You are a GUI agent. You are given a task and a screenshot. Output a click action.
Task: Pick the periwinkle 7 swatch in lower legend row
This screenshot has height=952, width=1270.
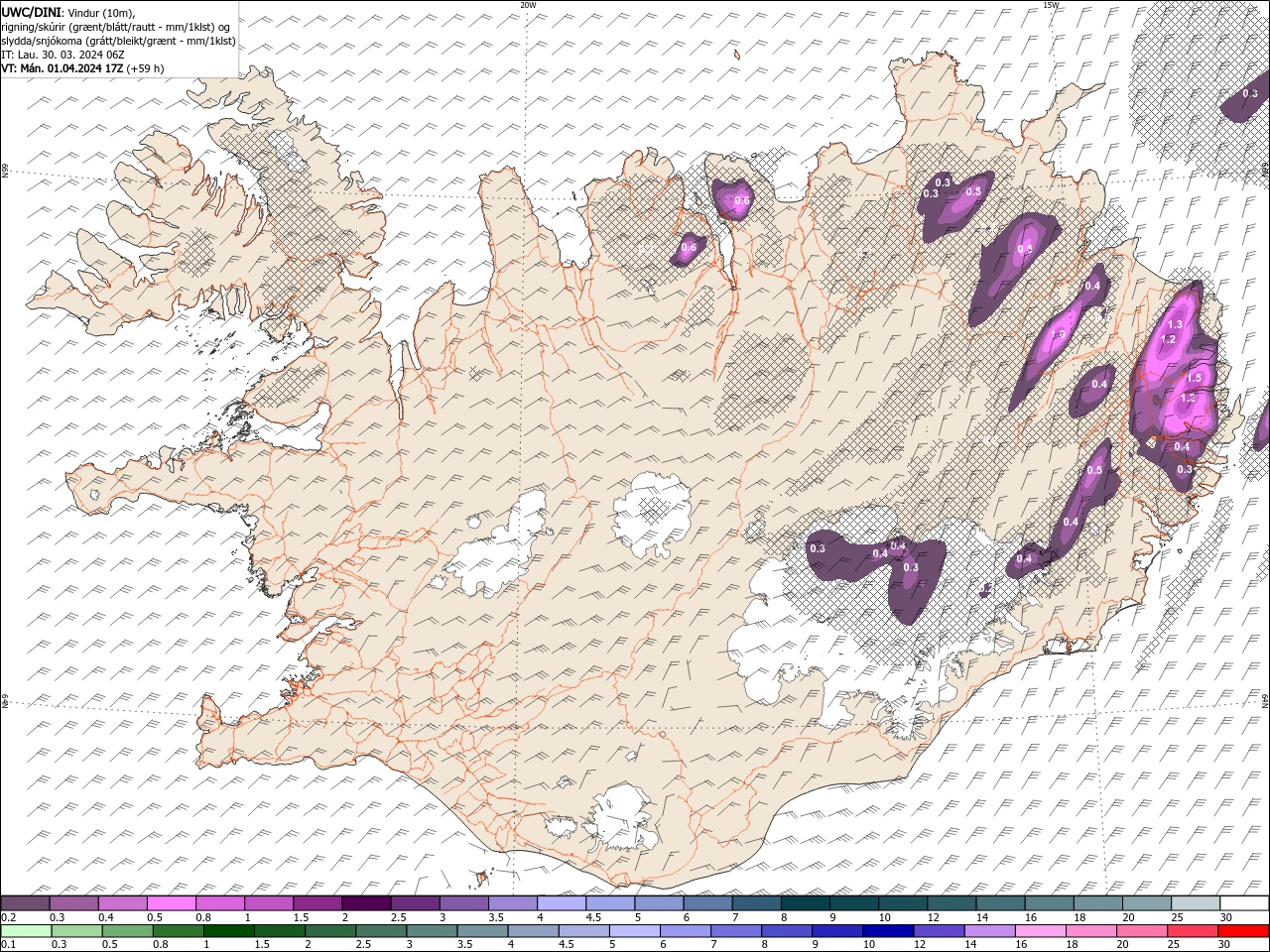coord(736,930)
